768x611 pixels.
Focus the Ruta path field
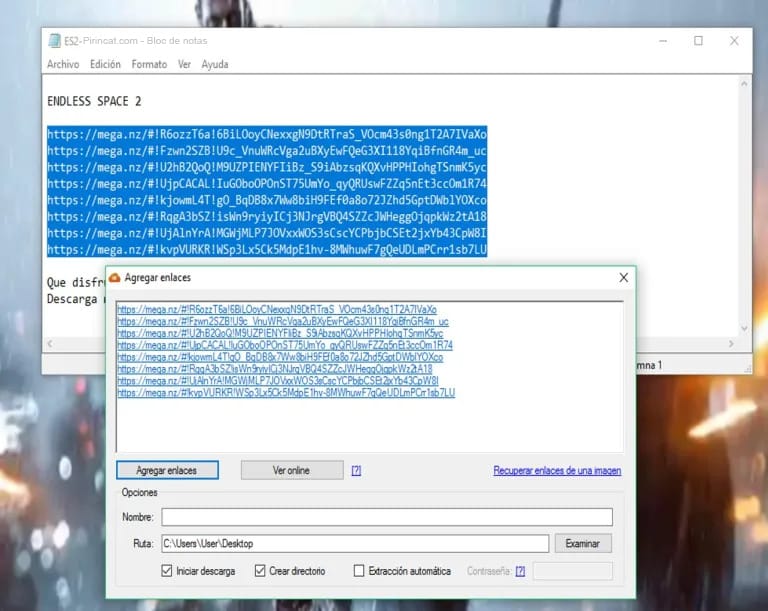355,543
